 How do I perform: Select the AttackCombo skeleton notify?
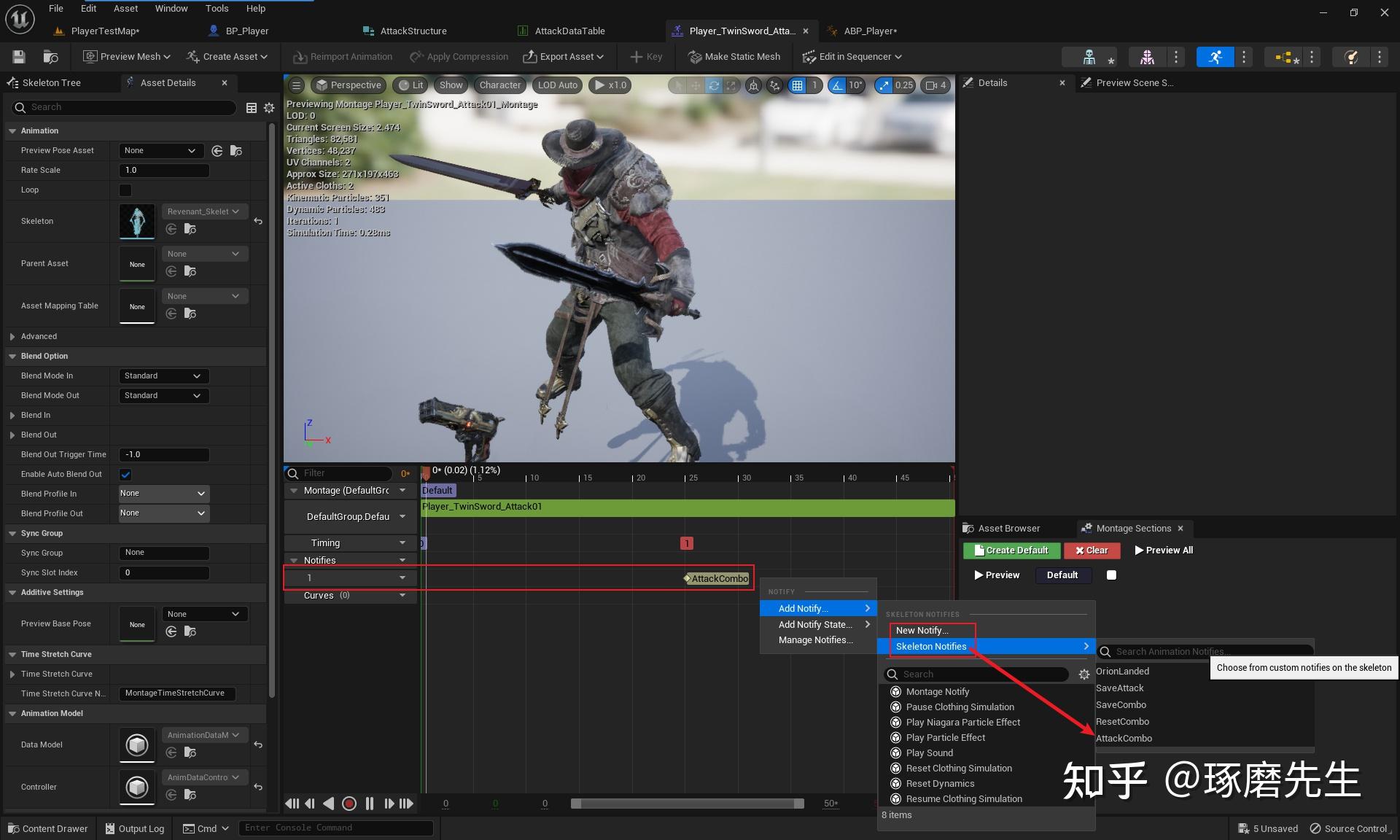(x=1124, y=739)
